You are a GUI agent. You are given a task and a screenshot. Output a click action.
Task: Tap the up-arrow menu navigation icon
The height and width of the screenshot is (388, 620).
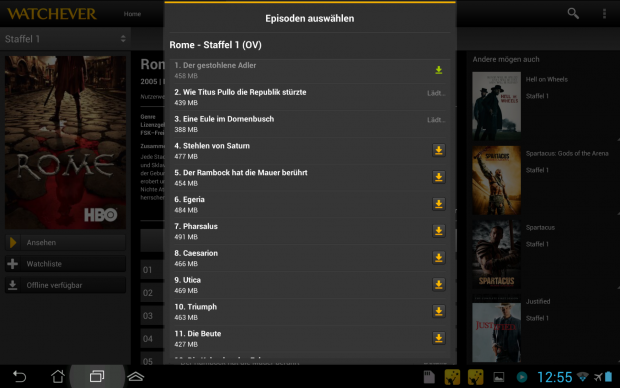click(136, 376)
